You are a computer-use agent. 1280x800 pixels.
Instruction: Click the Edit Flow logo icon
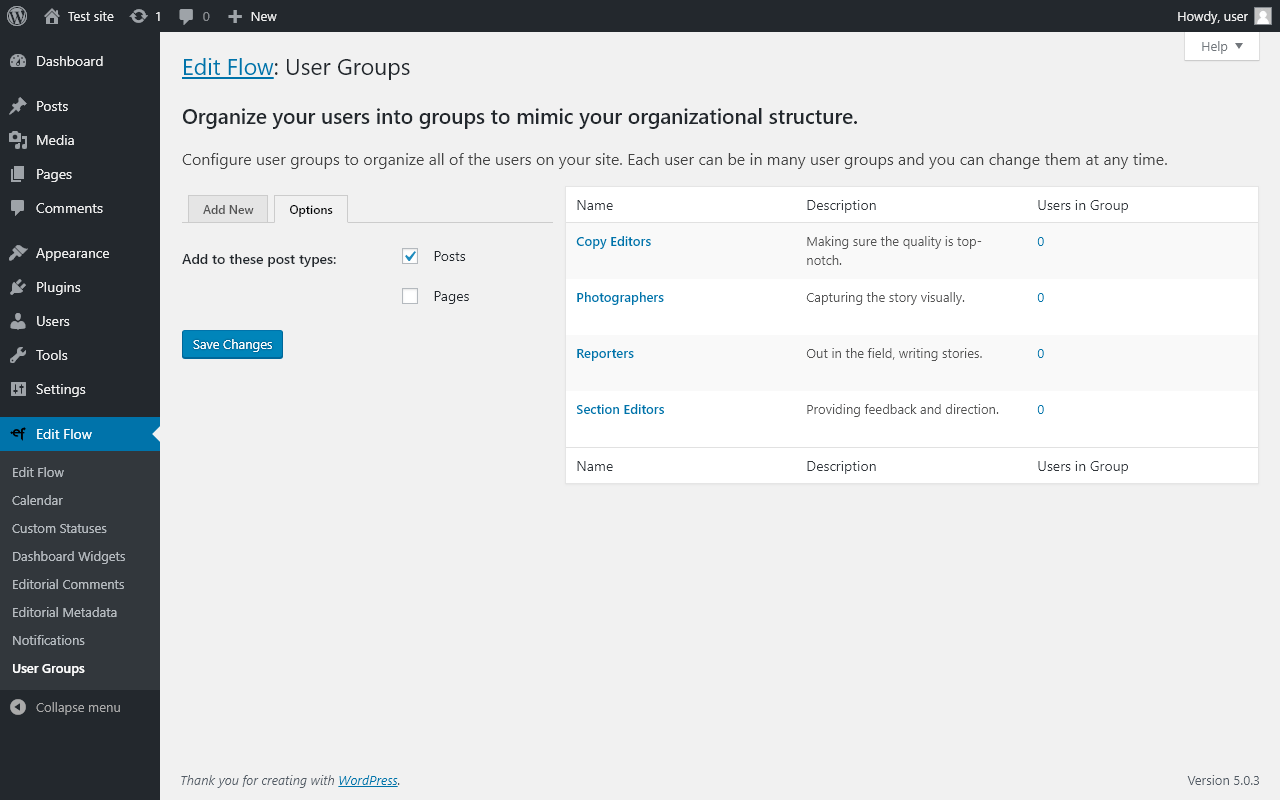[18, 434]
